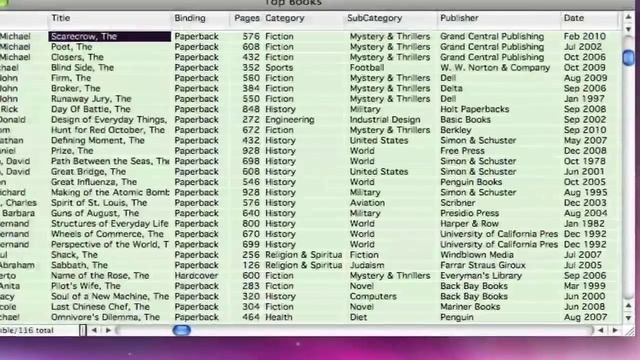
Task: Select 'Soul of a New Machine' cell
Action: point(109,297)
